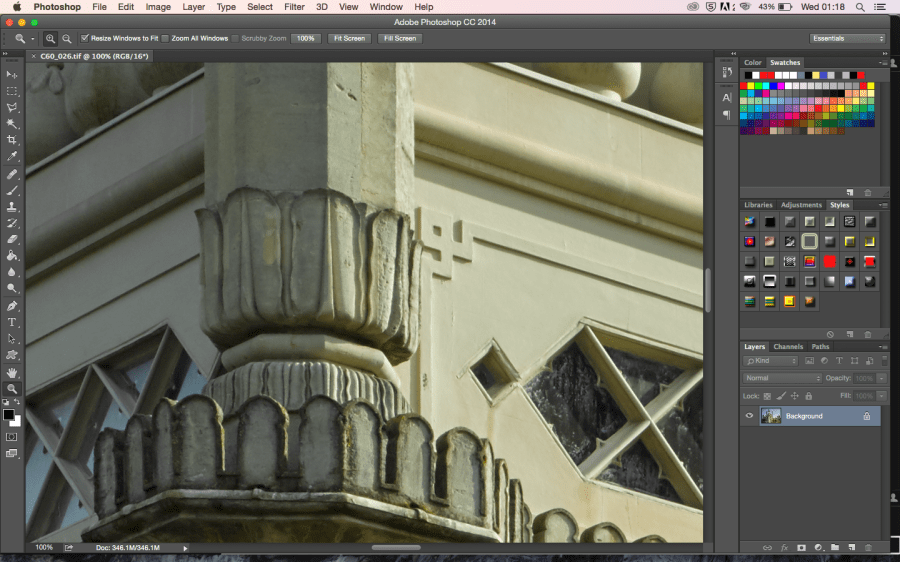Image resolution: width=900 pixels, height=562 pixels.
Task: Click the Fit Screen button
Action: point(349,38)
